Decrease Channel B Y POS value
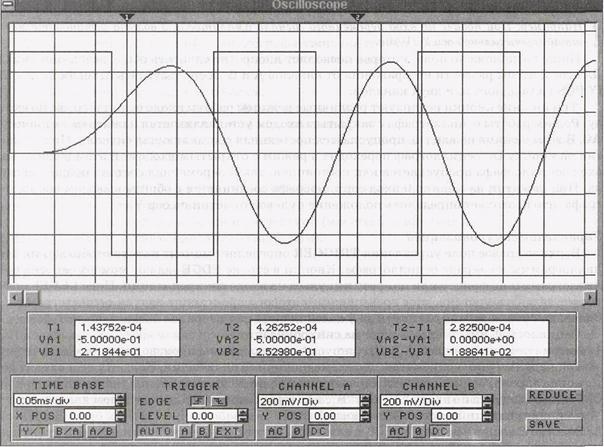Screen dimensions: 604x447 coord(487,419)
